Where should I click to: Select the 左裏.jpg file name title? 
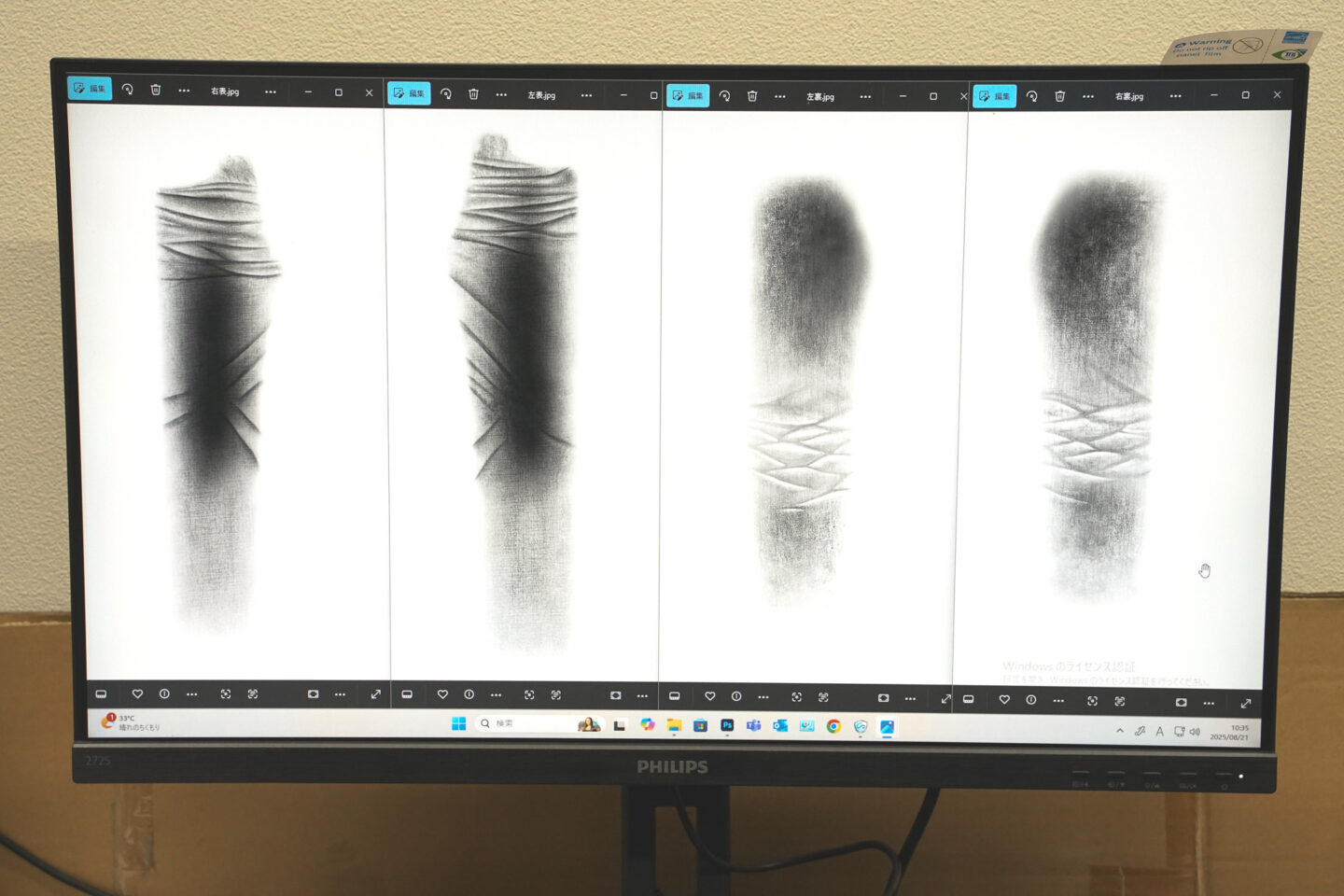tap(820, 97)
